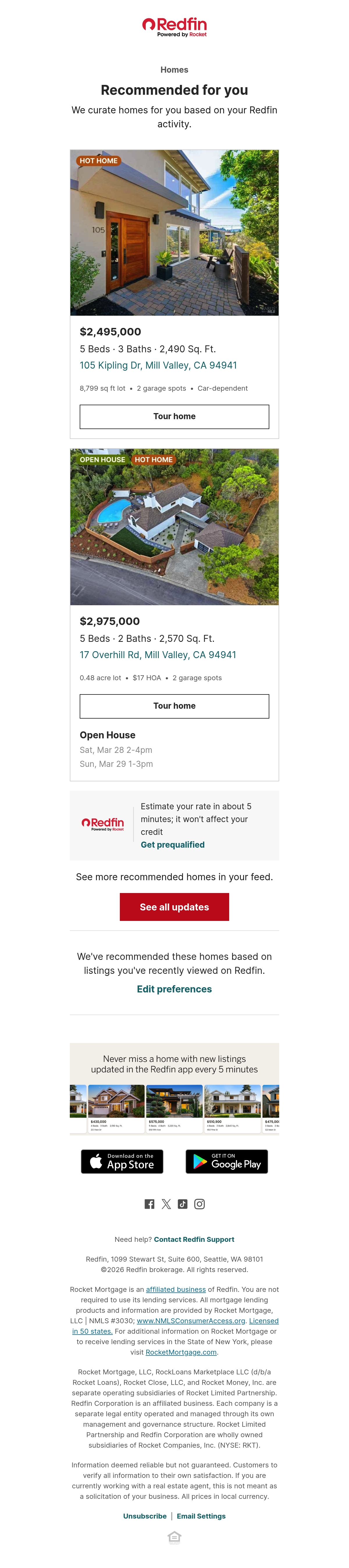Tour home for 17 Overhill Rd
This screenshot has height=1568, width=349.
click(174, 706)
